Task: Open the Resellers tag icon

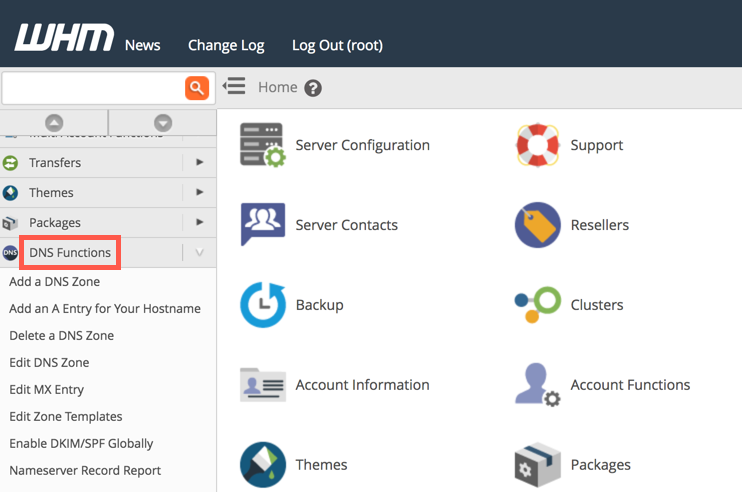Action: (537, 225)
